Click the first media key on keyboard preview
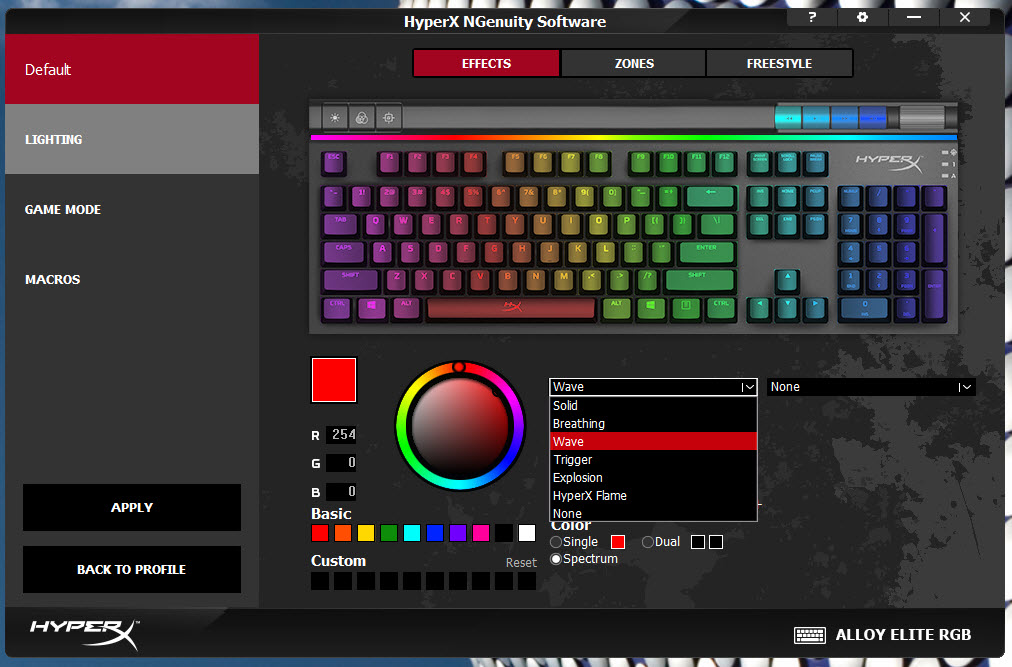The image size is (1012, 667). click(788, 118)
